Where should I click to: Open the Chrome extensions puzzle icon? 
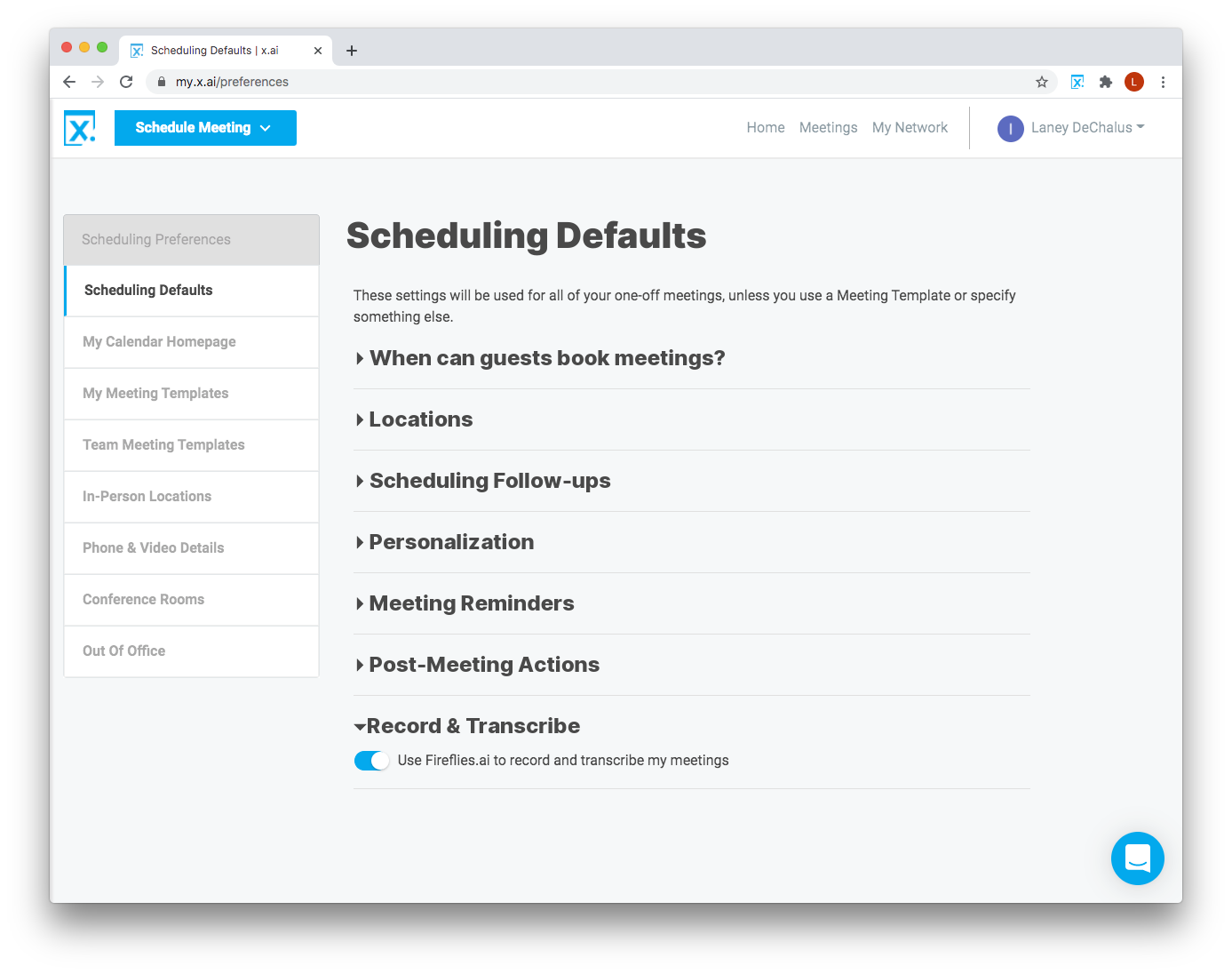tap(1106, 82)
